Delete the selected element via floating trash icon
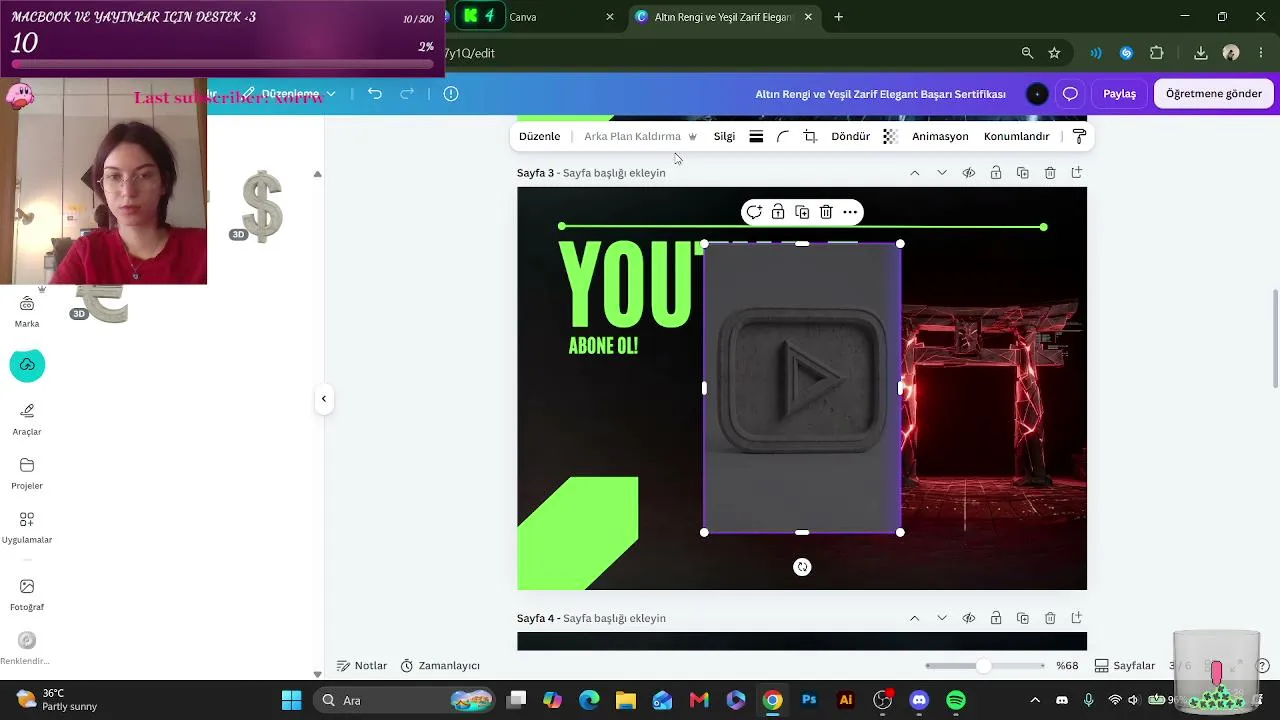This screenshot has height=720, width=1280. click(826, 212)
